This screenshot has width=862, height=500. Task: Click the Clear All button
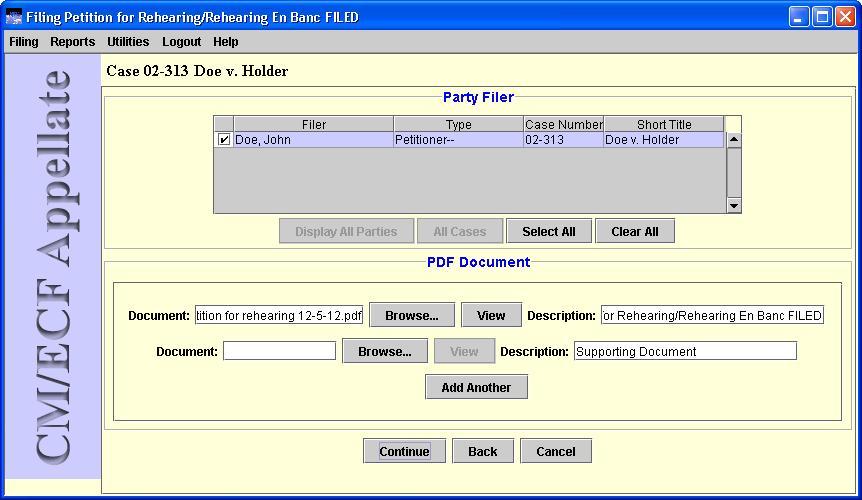(634, 231)
